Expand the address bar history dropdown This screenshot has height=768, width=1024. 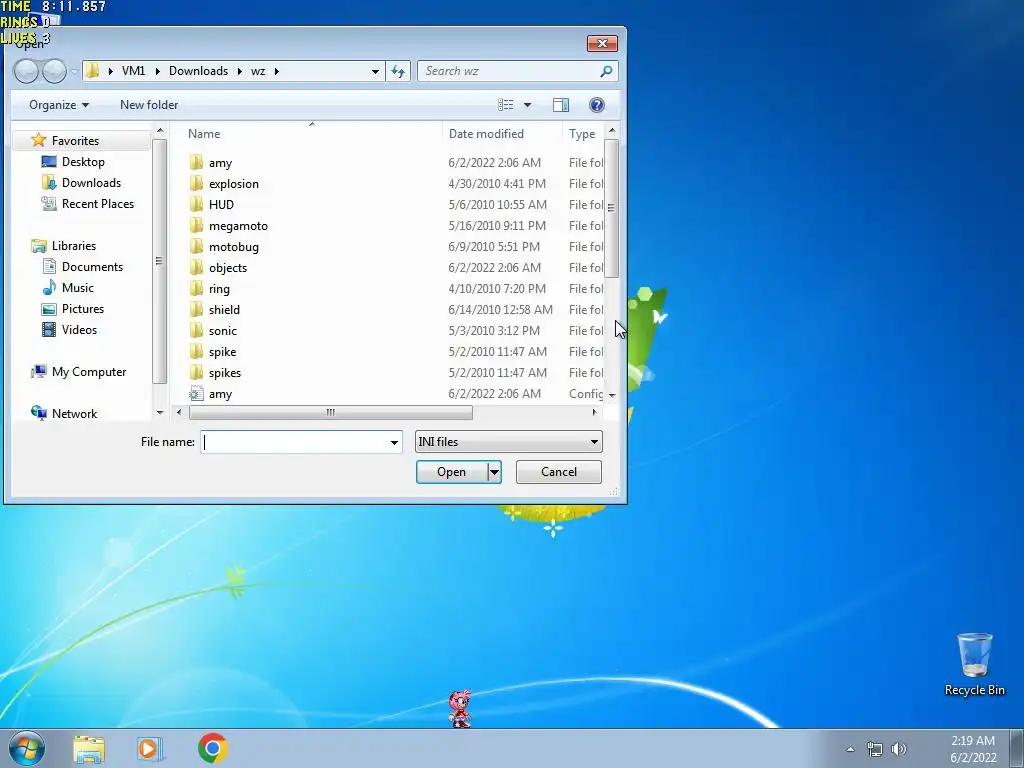(375, 71)
